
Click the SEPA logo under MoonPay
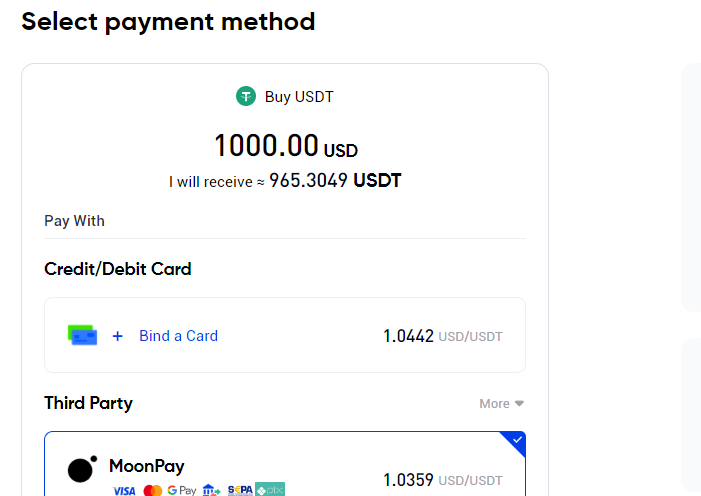click(240, 490)
